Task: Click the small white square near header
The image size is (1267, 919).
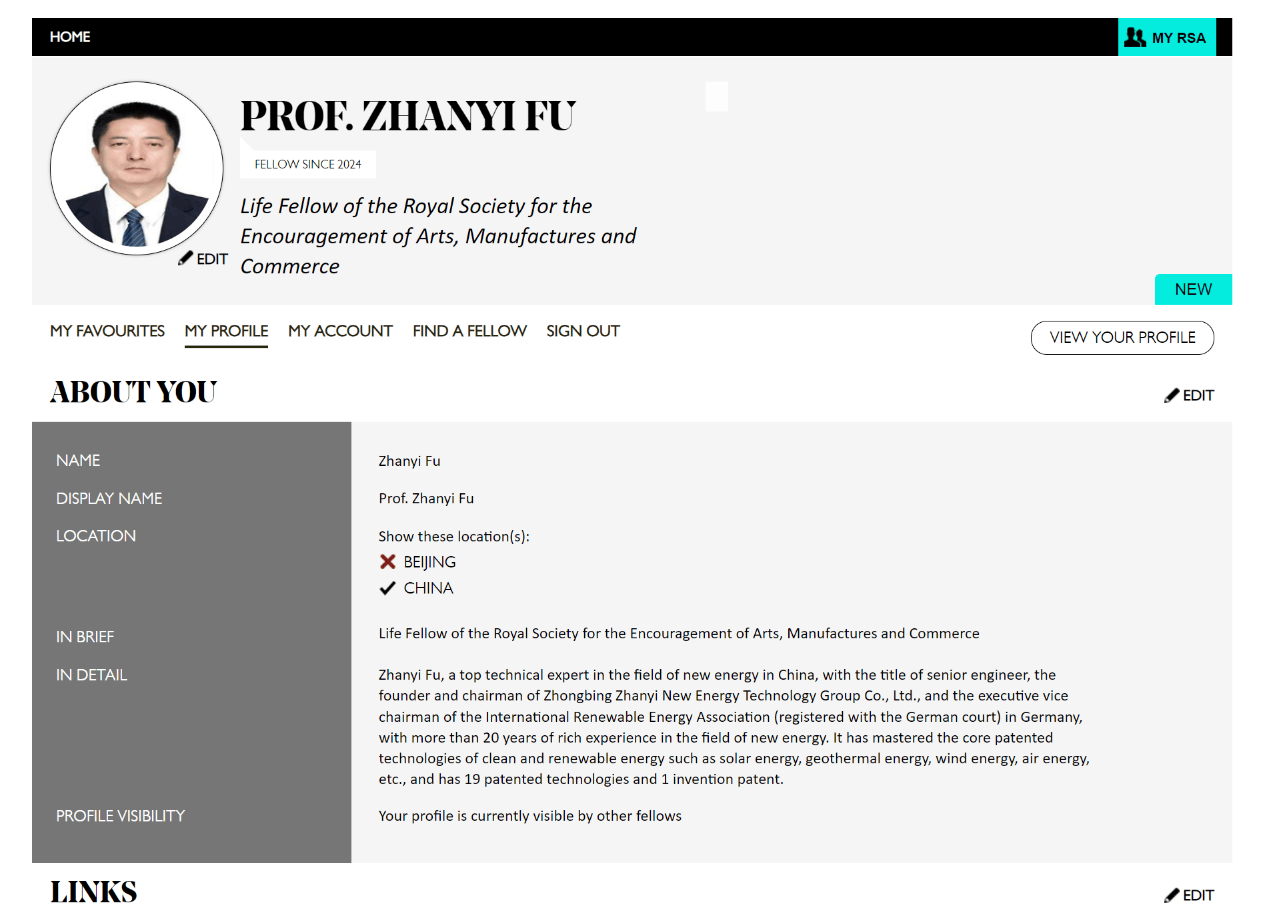Action: click(x=716, y=96)
